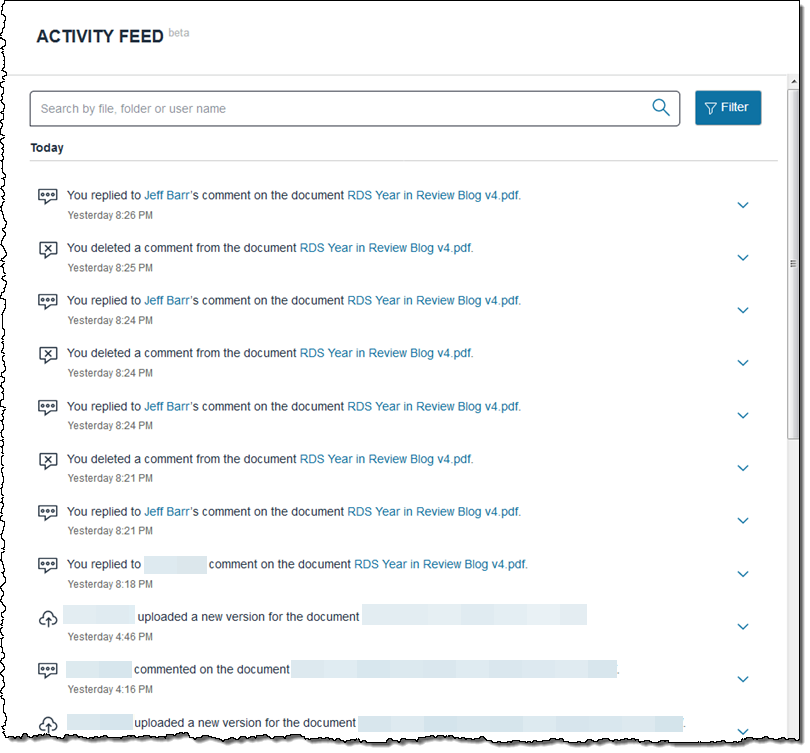The height and width of the screenshot is (753, 810).
Task: Click comment icon for the 8:26 PM reply
Action: [47, 196]
